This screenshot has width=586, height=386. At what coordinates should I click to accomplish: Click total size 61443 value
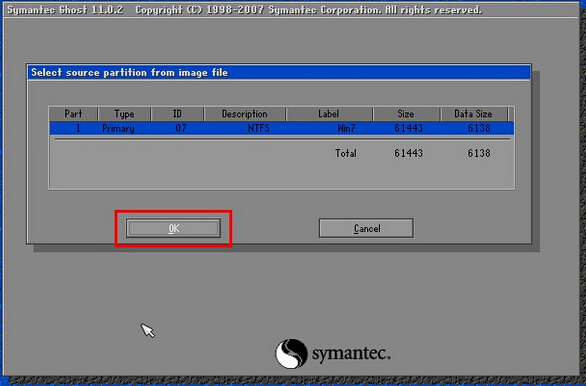pos(408,153)
